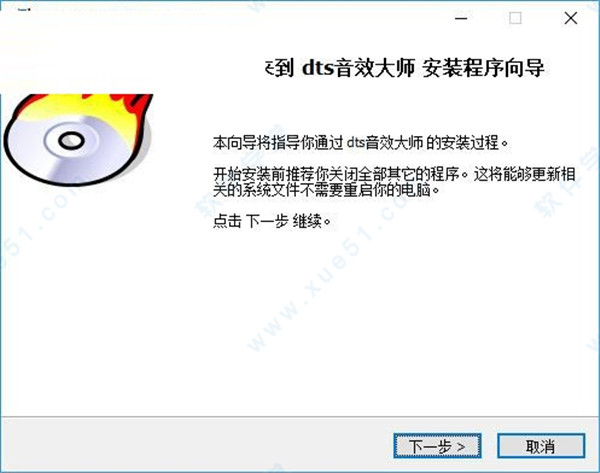The width and height of the screenshot is (600, 473).
Task: Click the gray footer bar beside 下一步
Action: (x=195, y=445)
